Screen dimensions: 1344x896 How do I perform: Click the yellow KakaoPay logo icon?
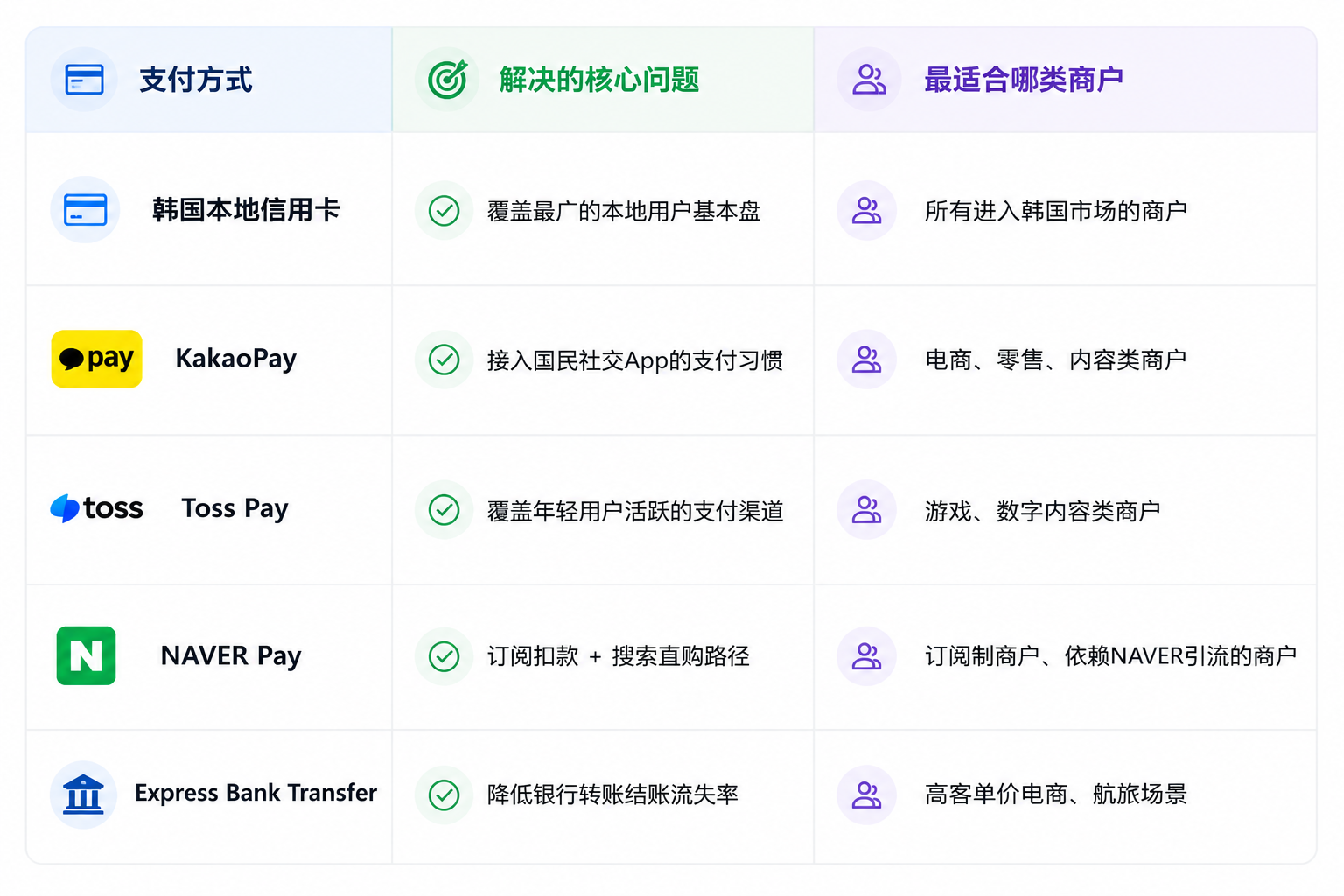[97, 359]
